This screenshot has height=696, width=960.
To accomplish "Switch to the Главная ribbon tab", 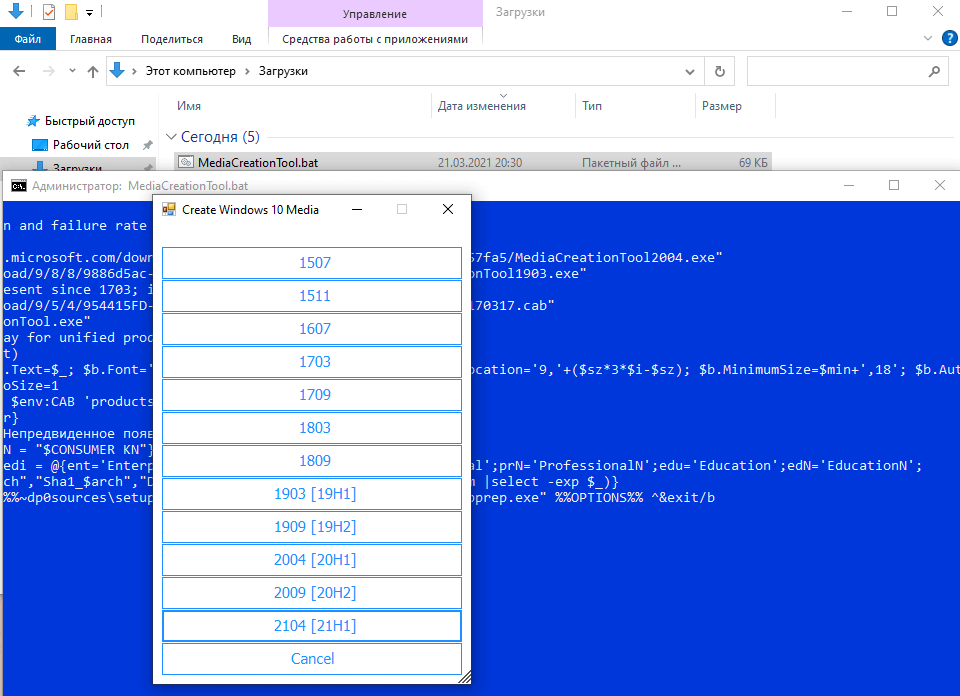I will coord(91,39).
